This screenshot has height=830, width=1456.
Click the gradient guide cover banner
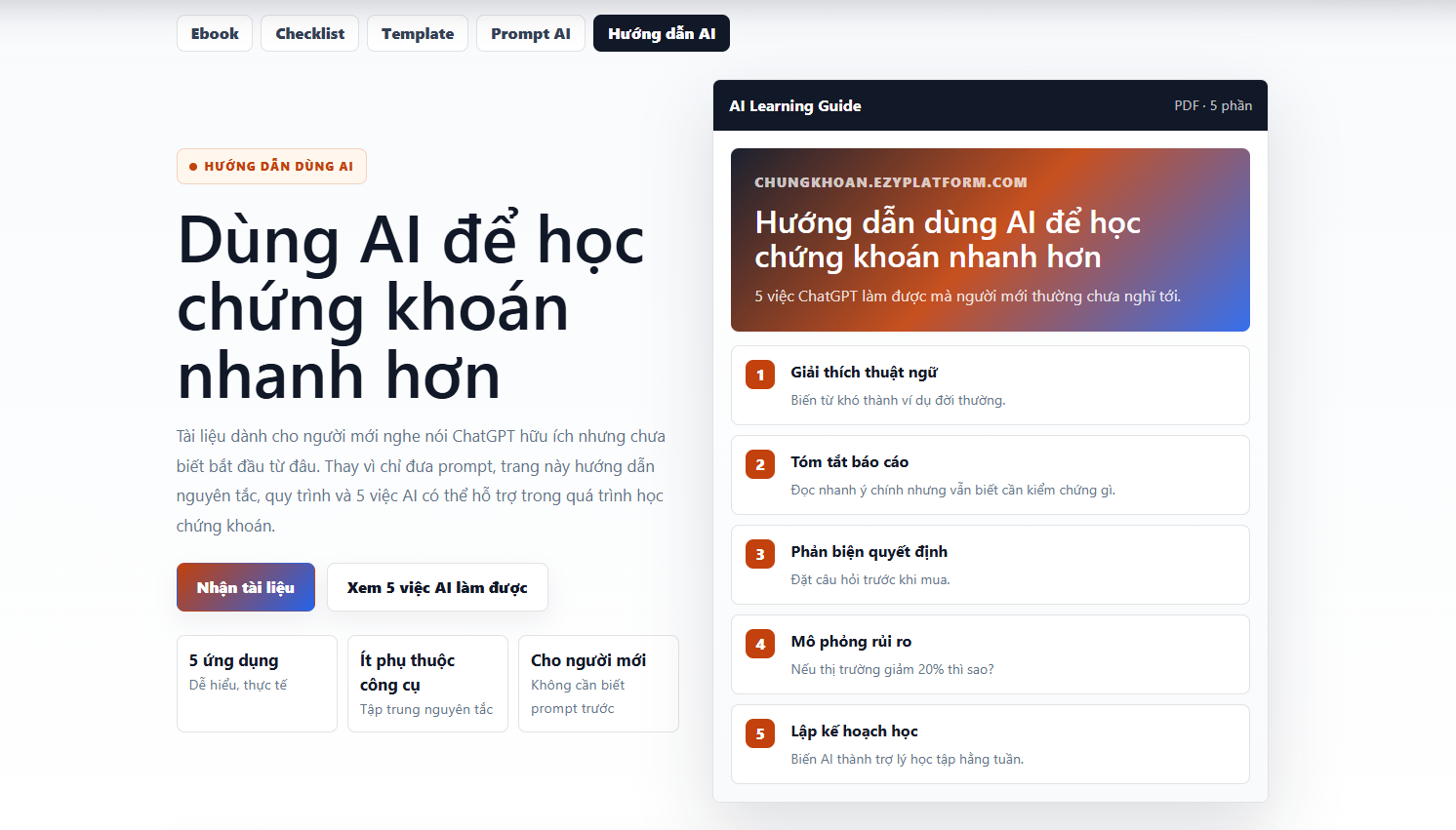coord(991,240)
